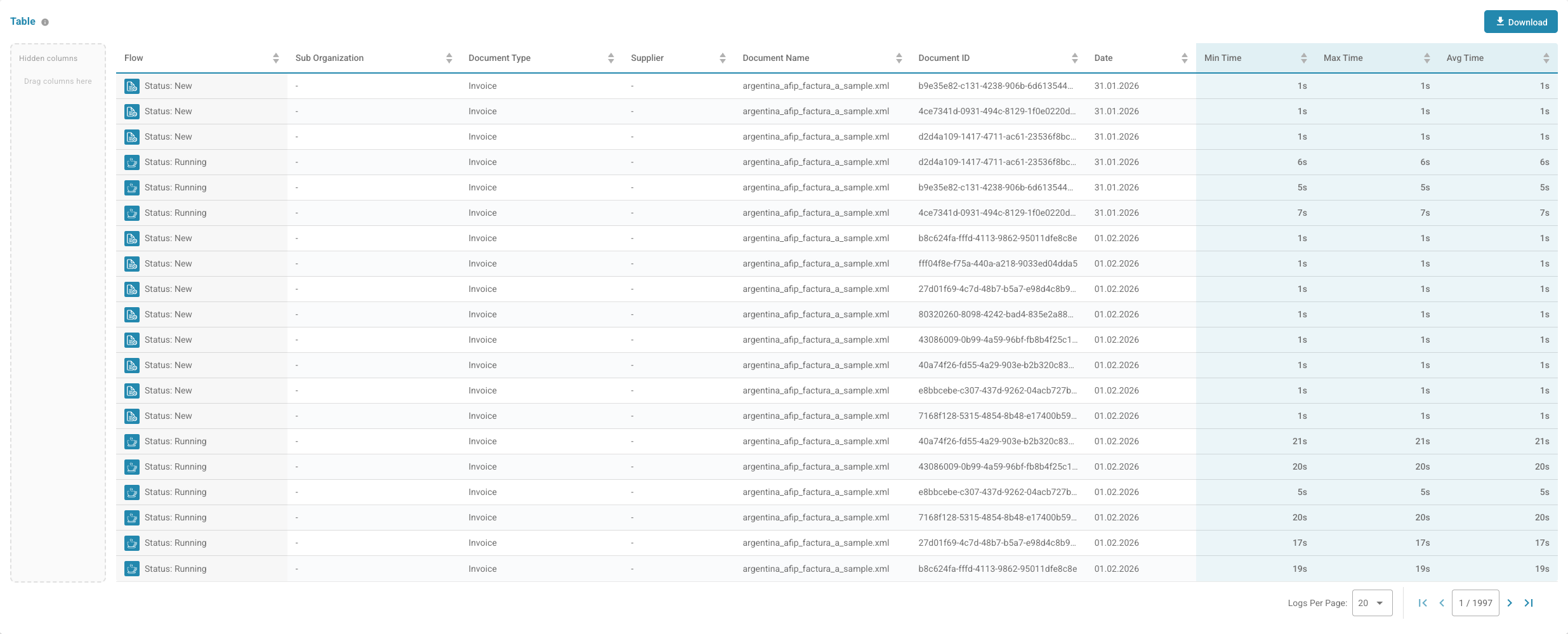This screenshot has width=1568, height=634.
Task: Click the New status icon for document 80320260
Action: pyautogui.click(x=132, y=315)
